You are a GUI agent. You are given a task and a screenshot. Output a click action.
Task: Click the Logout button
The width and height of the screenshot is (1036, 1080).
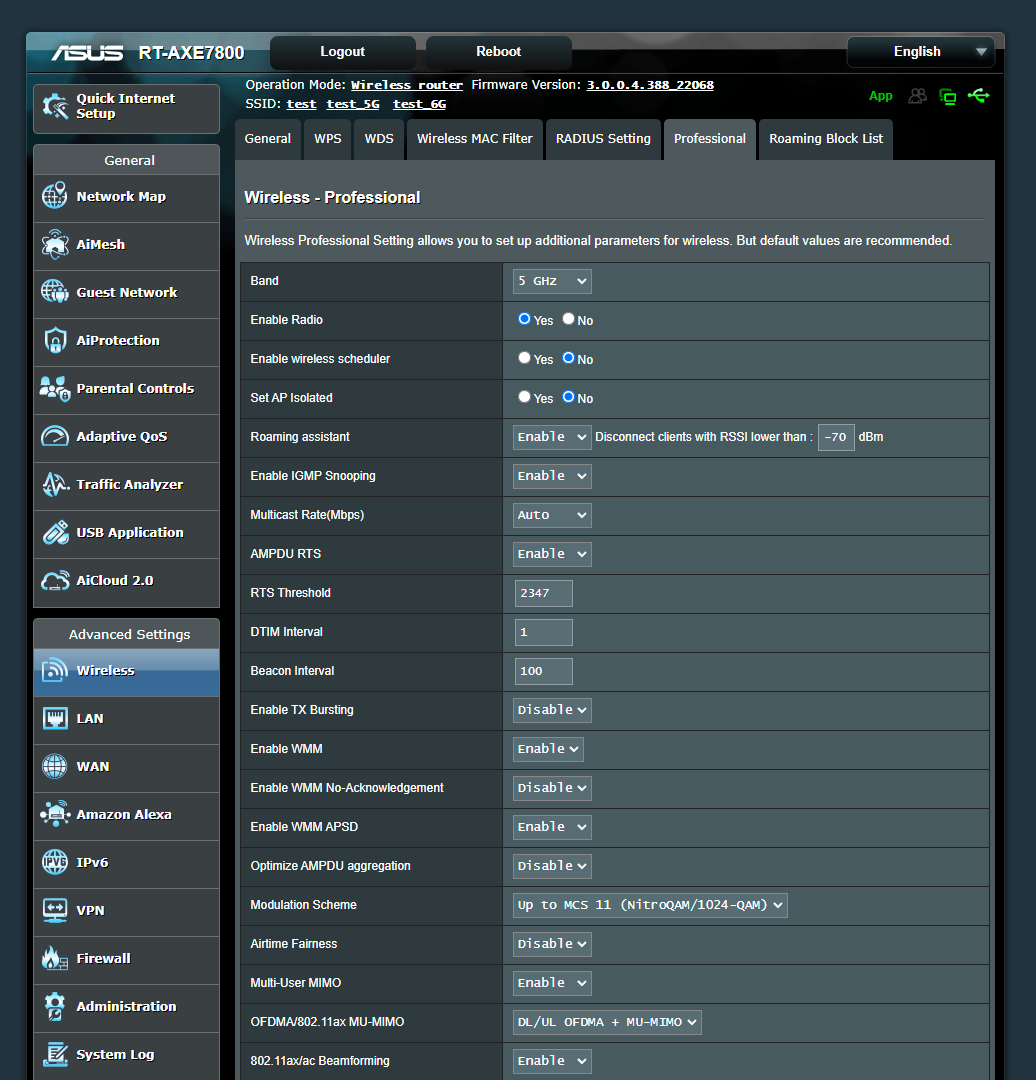[342, 52]
